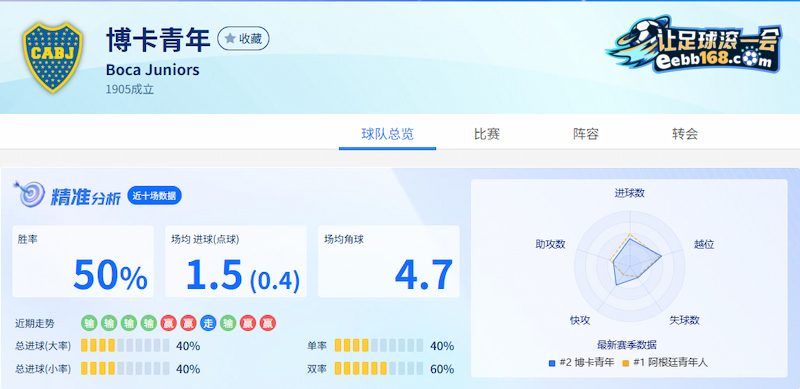This screenshot has height=389, width=800.
Task: Select the ninth 近期走势 badge, a 赢
Action: (x=248, y=323)
